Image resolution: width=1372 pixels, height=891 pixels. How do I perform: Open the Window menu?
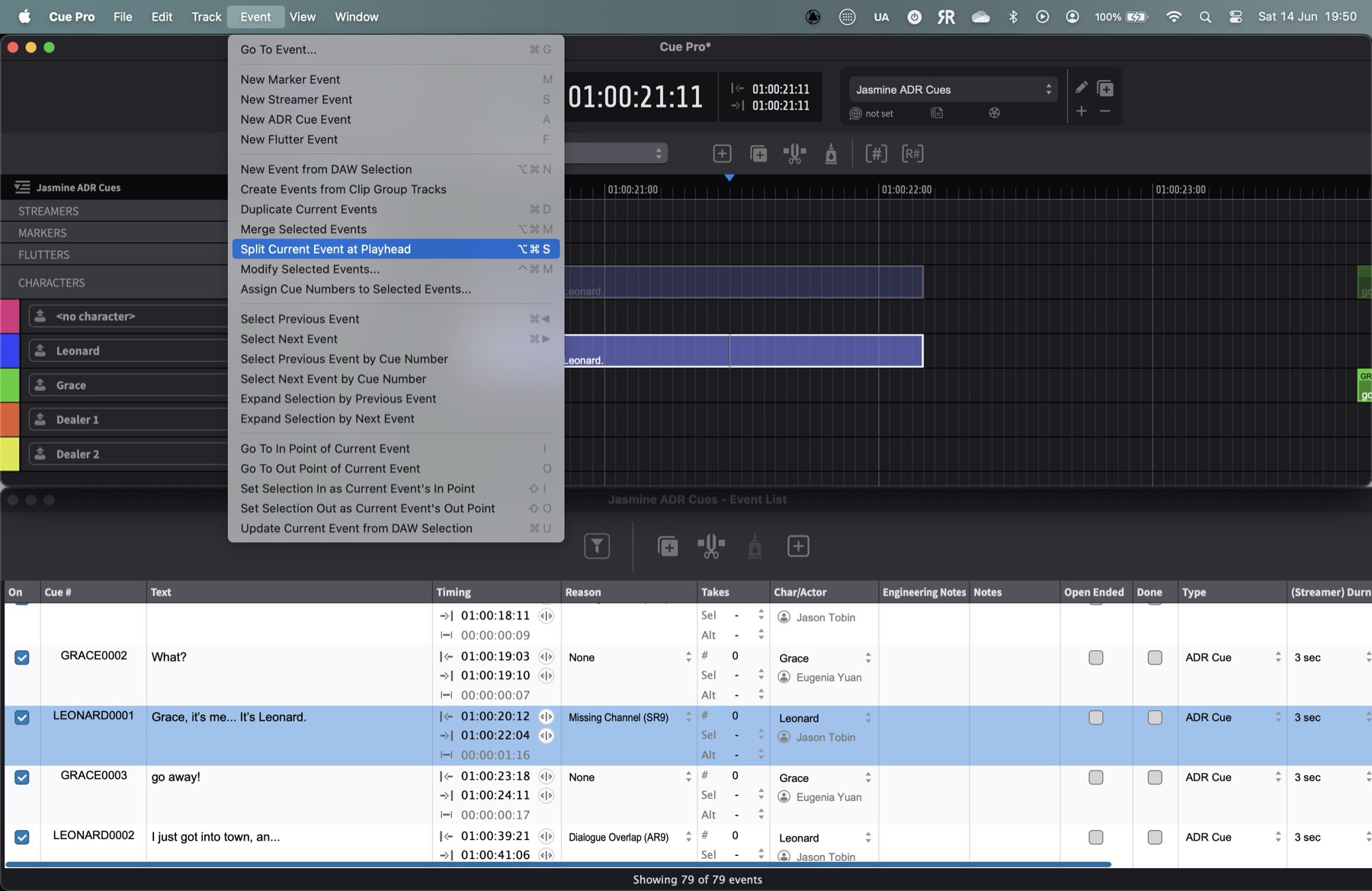[357, 17]
